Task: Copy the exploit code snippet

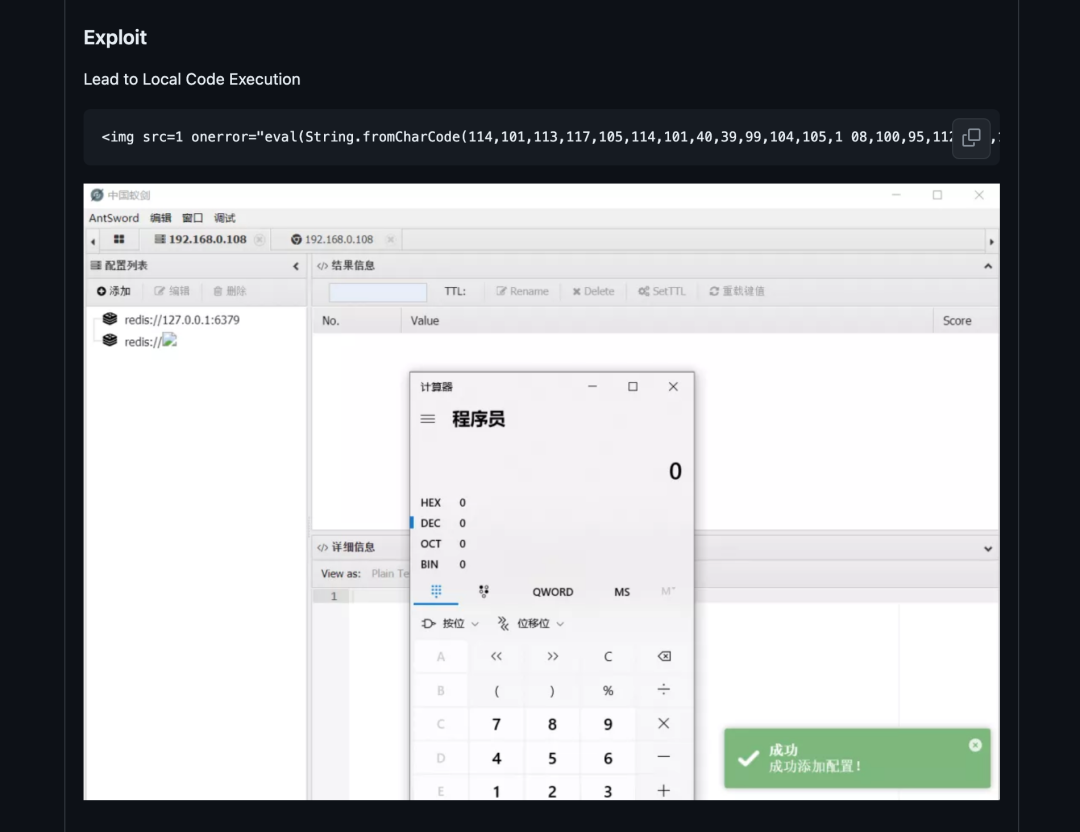Action: (x=971, y=138)
